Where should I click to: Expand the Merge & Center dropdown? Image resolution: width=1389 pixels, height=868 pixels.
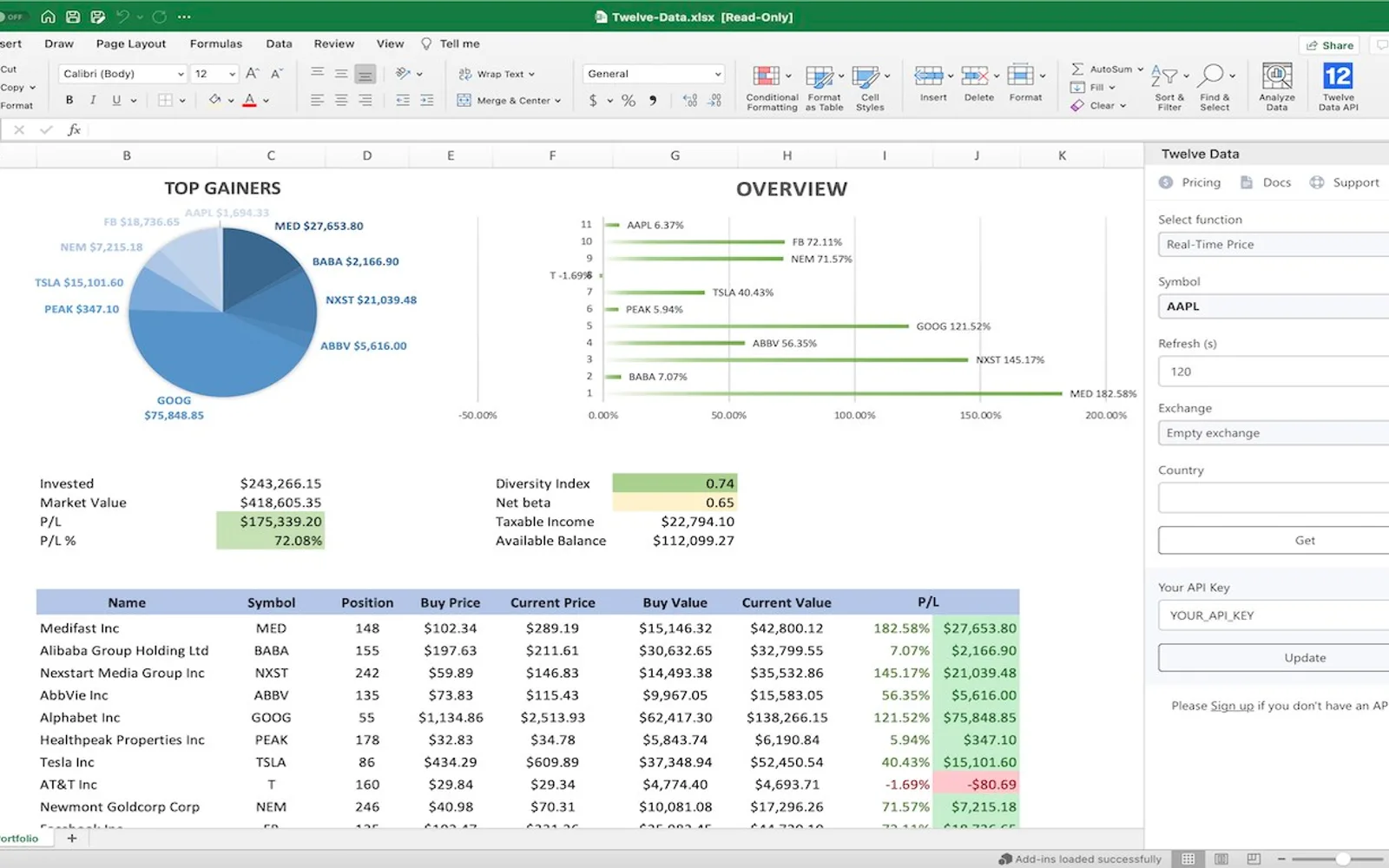click(557, 101)
